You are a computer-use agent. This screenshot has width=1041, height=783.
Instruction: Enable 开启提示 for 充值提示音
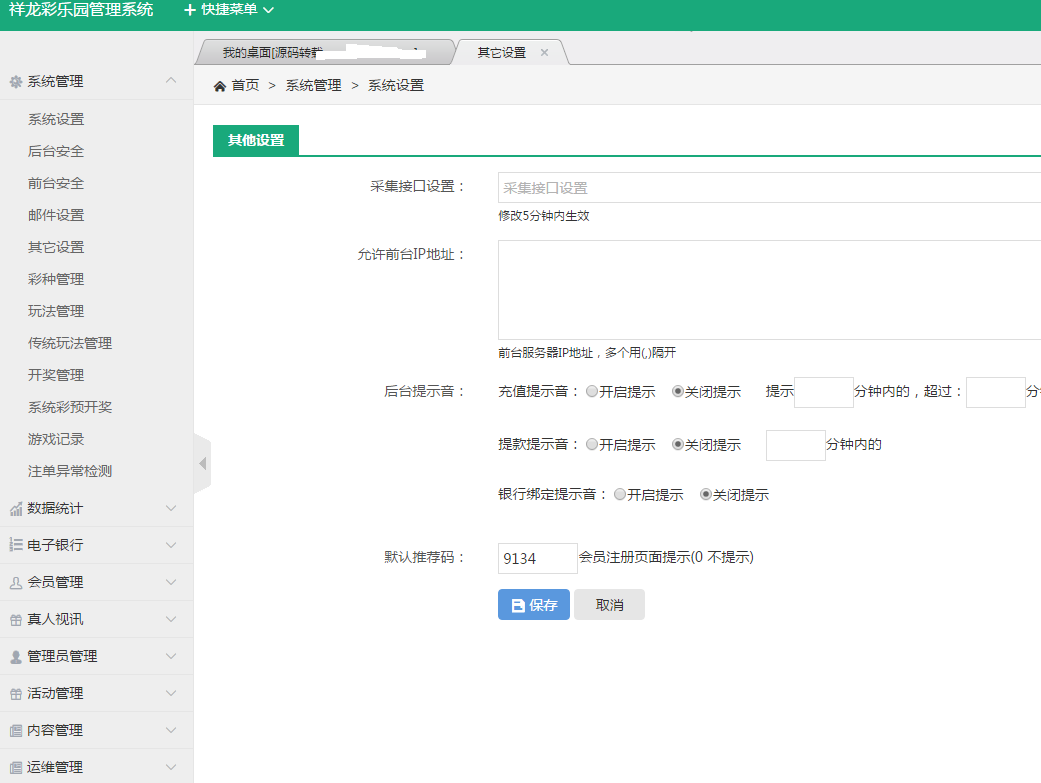[592, 390]
